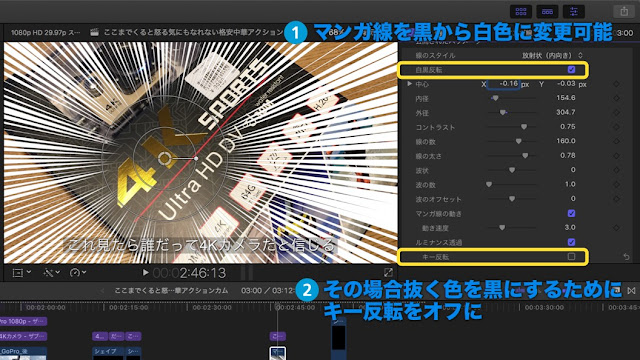Add keyframe for 線の数 parameter
This screenshot has height=360, width=640.
[x=616, y=141]
